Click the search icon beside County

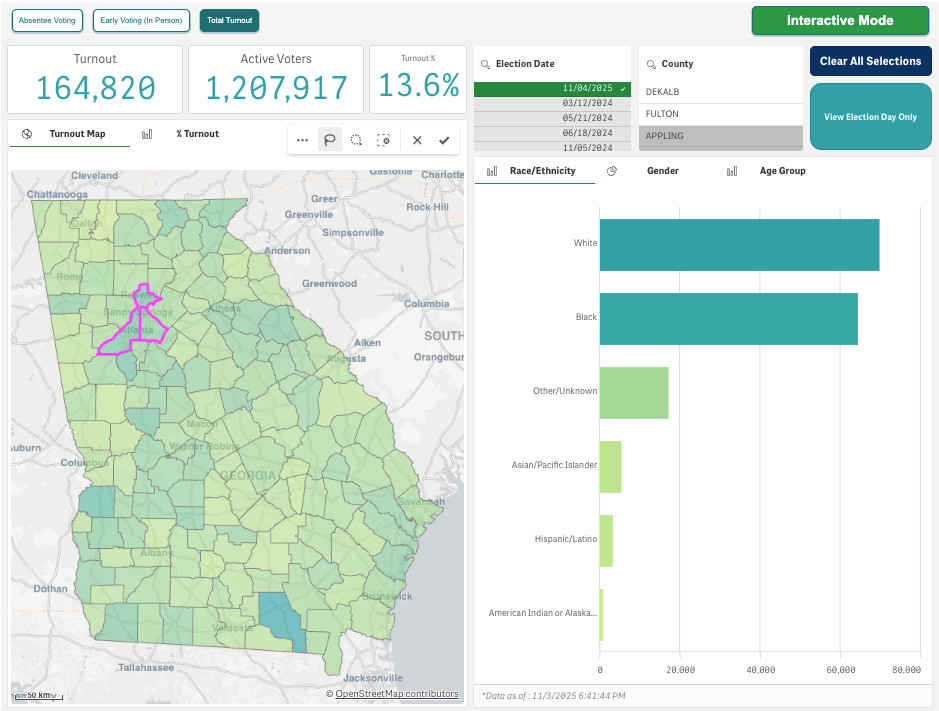[x=651, y=64]
